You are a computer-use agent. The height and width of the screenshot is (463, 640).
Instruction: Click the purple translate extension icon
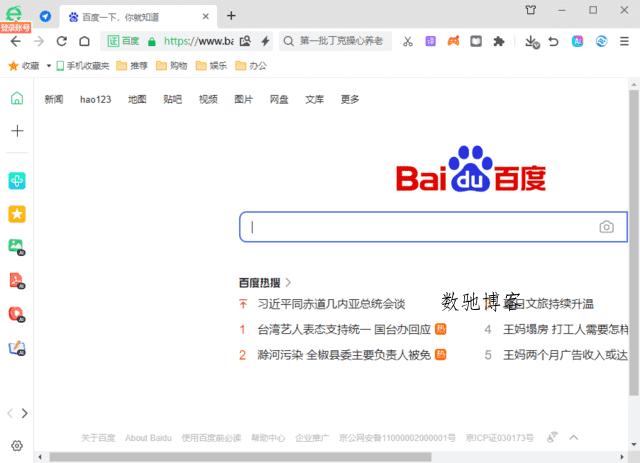click(431, 41)
